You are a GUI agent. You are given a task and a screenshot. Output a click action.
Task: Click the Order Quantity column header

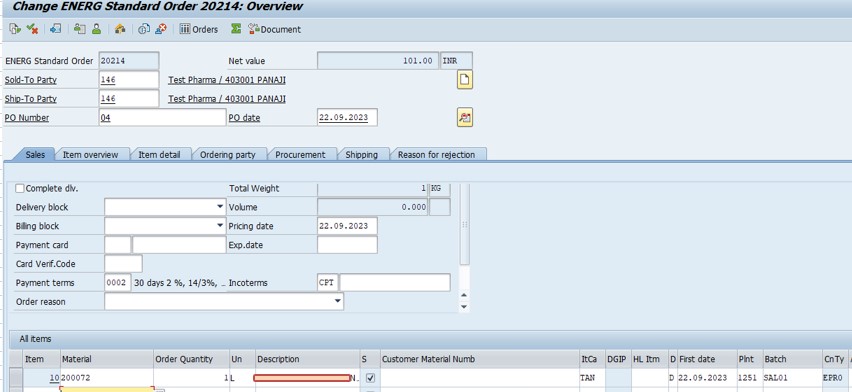pyautogui.click(x=191, y=359)
